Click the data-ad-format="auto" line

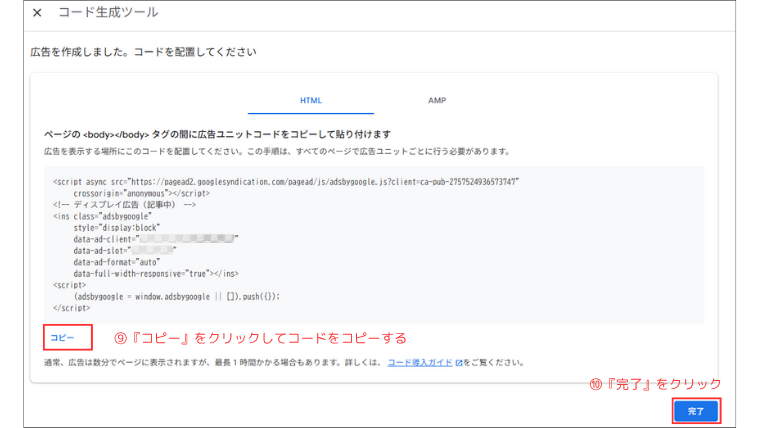[117, 262]
